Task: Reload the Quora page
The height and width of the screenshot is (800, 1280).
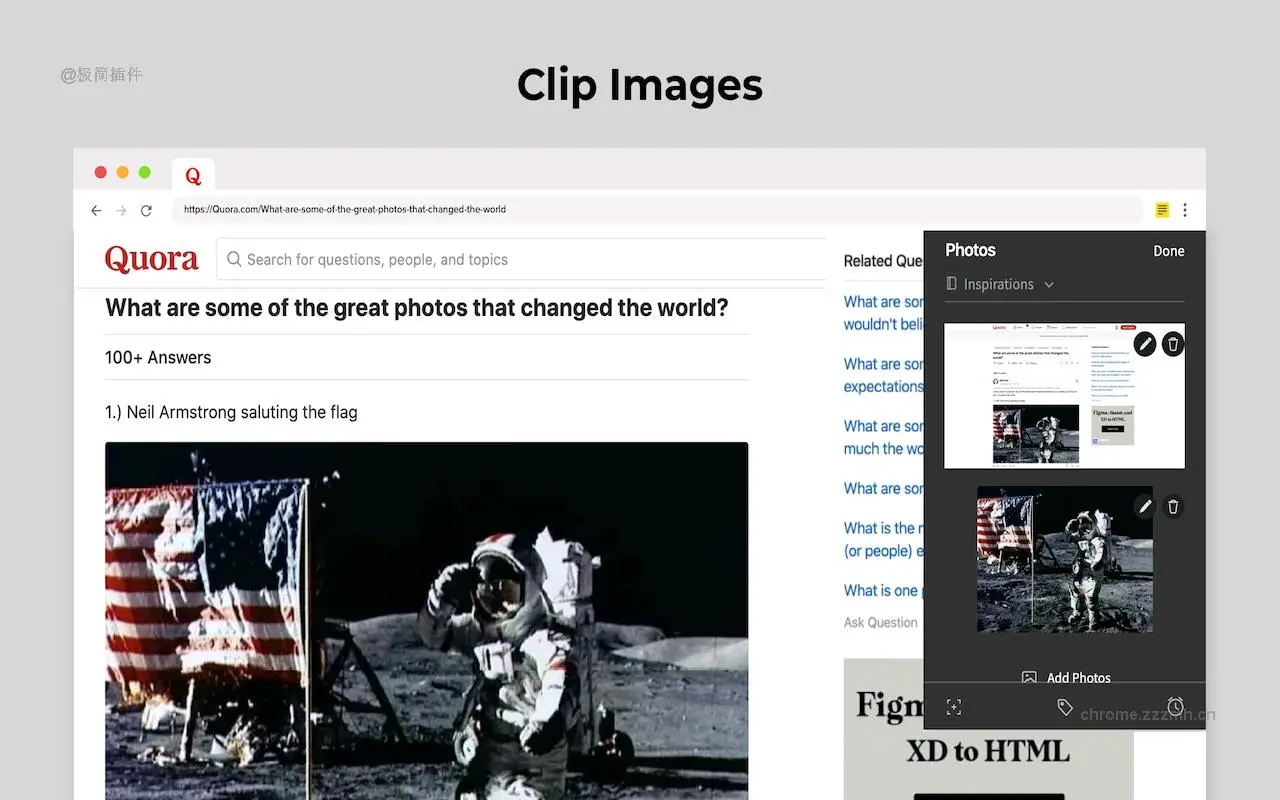Action: pyautogui.click(x=146, y=210)
